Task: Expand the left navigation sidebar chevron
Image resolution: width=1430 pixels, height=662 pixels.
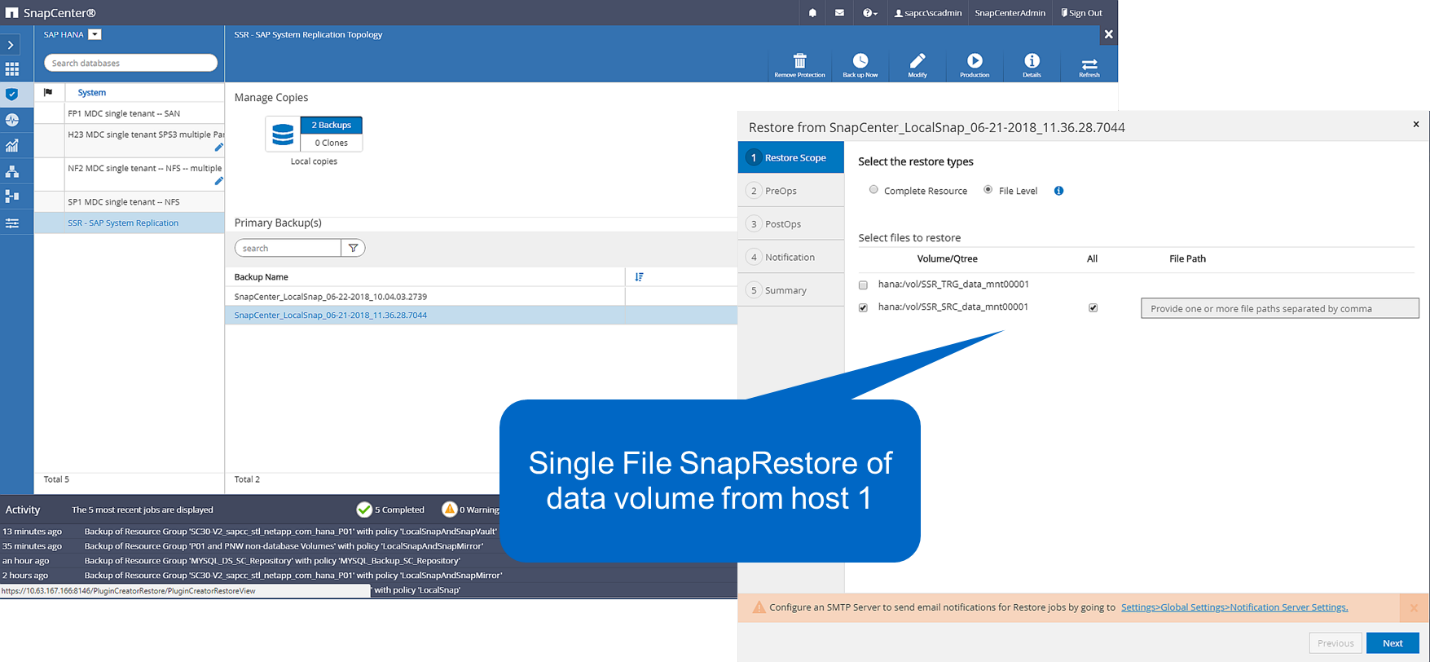Action: (12, 45)
